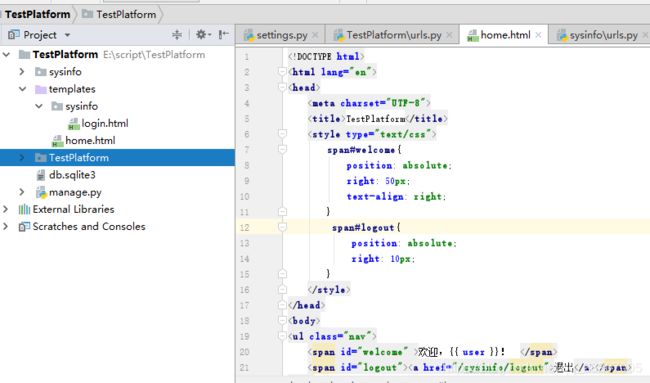
Task: Click the manage.py Python file icon
Action: [41, 192]
